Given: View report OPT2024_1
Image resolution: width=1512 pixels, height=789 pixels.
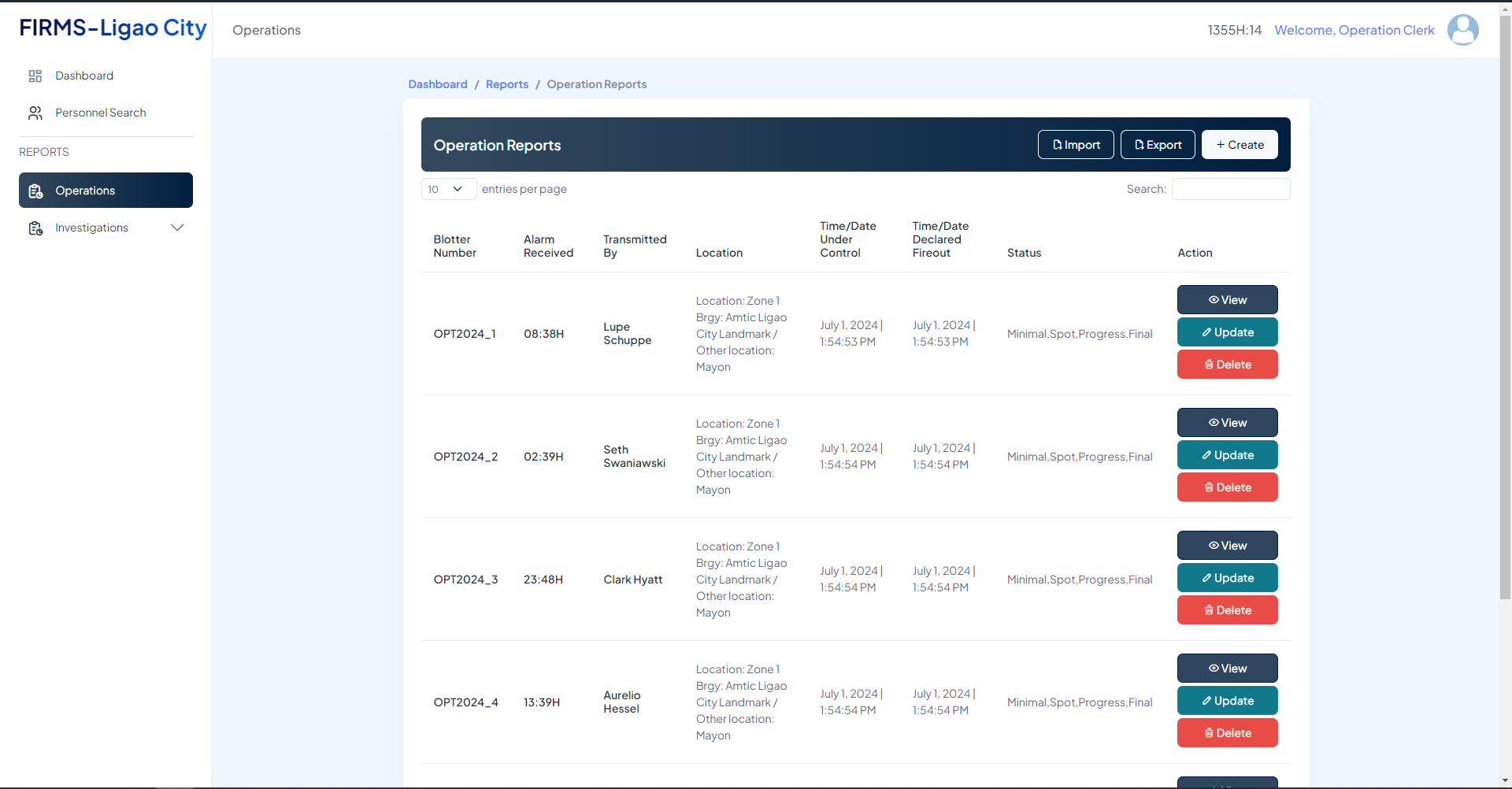Looking at the screenshot, I should coord(1227,300).
